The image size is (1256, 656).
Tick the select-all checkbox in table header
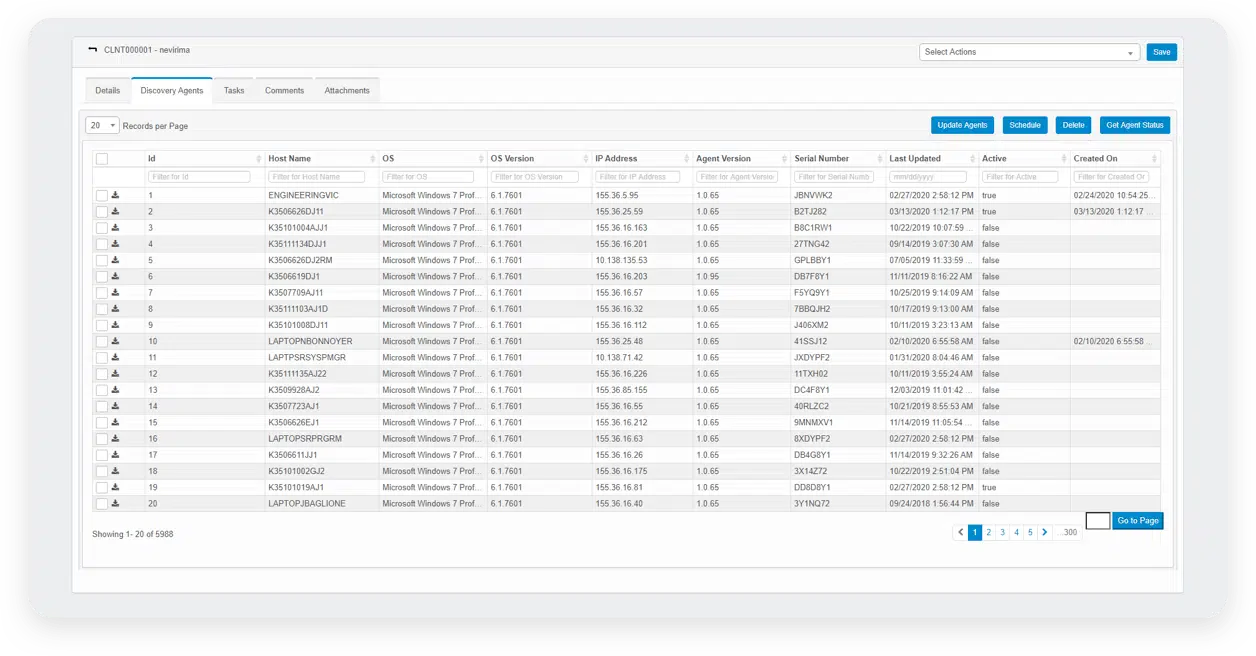102,159
